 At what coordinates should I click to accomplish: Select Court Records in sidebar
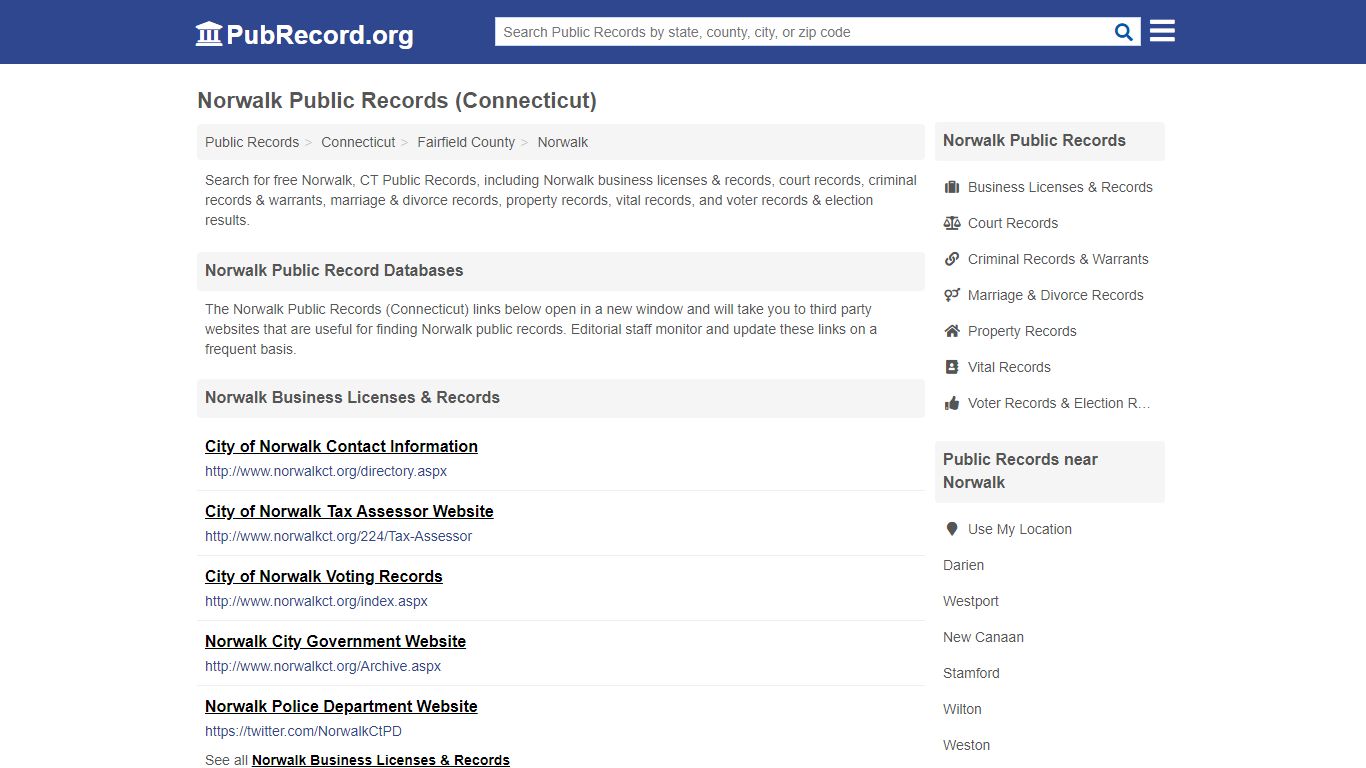tap(1013, 223)
